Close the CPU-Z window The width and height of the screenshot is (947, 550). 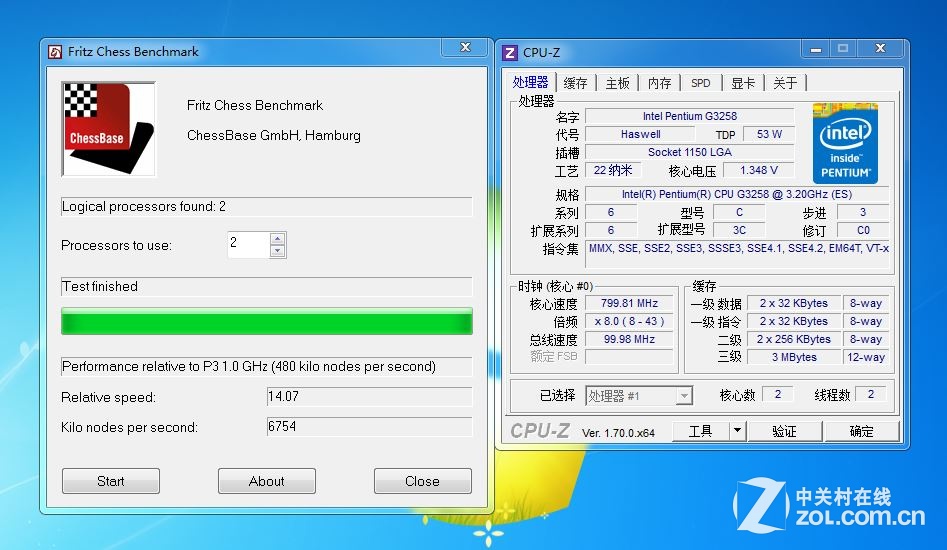click(x=881, y=48)
